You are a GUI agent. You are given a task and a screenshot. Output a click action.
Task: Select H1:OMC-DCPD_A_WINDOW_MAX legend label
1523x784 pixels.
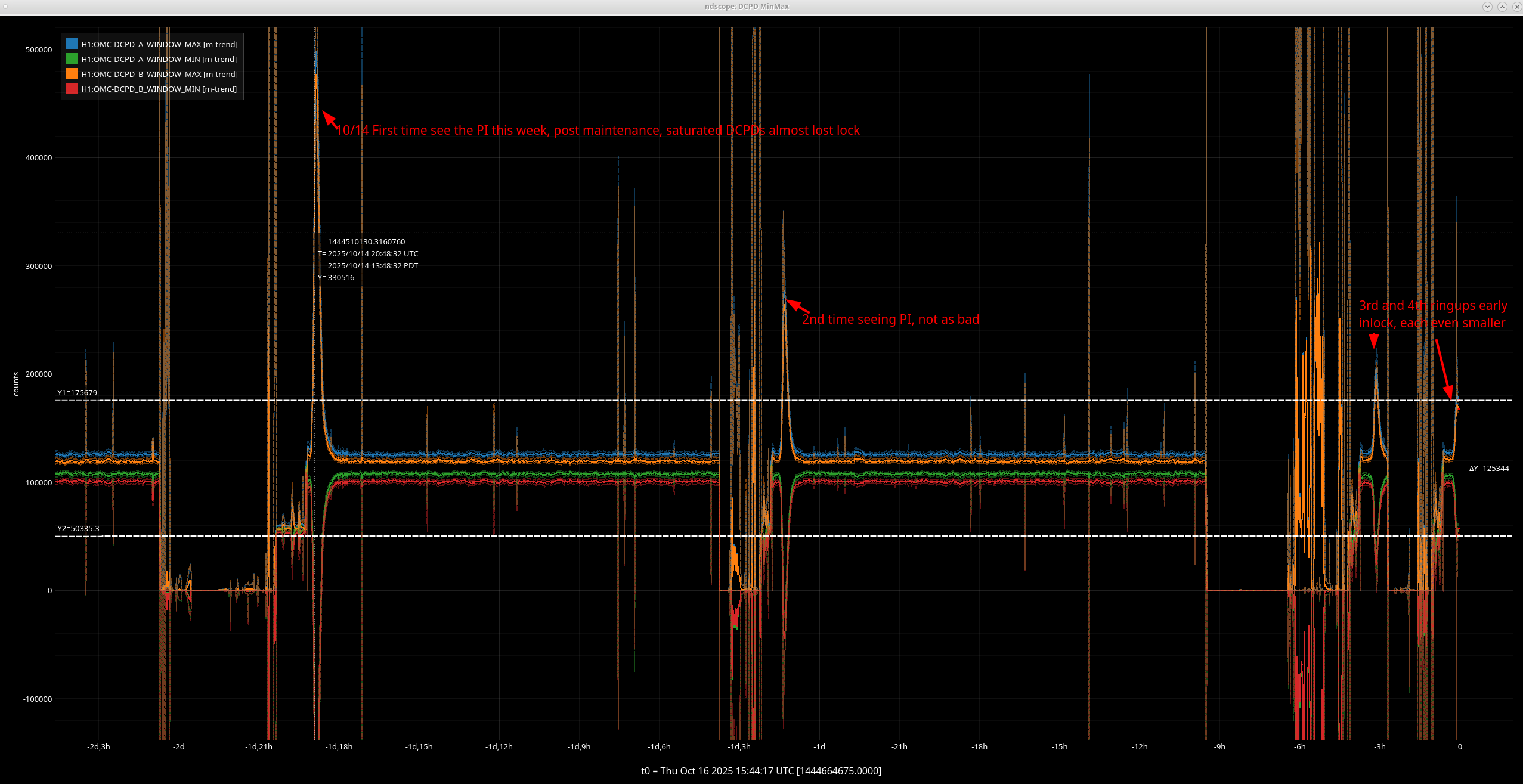pyautogui.click(x=159, y=44)
